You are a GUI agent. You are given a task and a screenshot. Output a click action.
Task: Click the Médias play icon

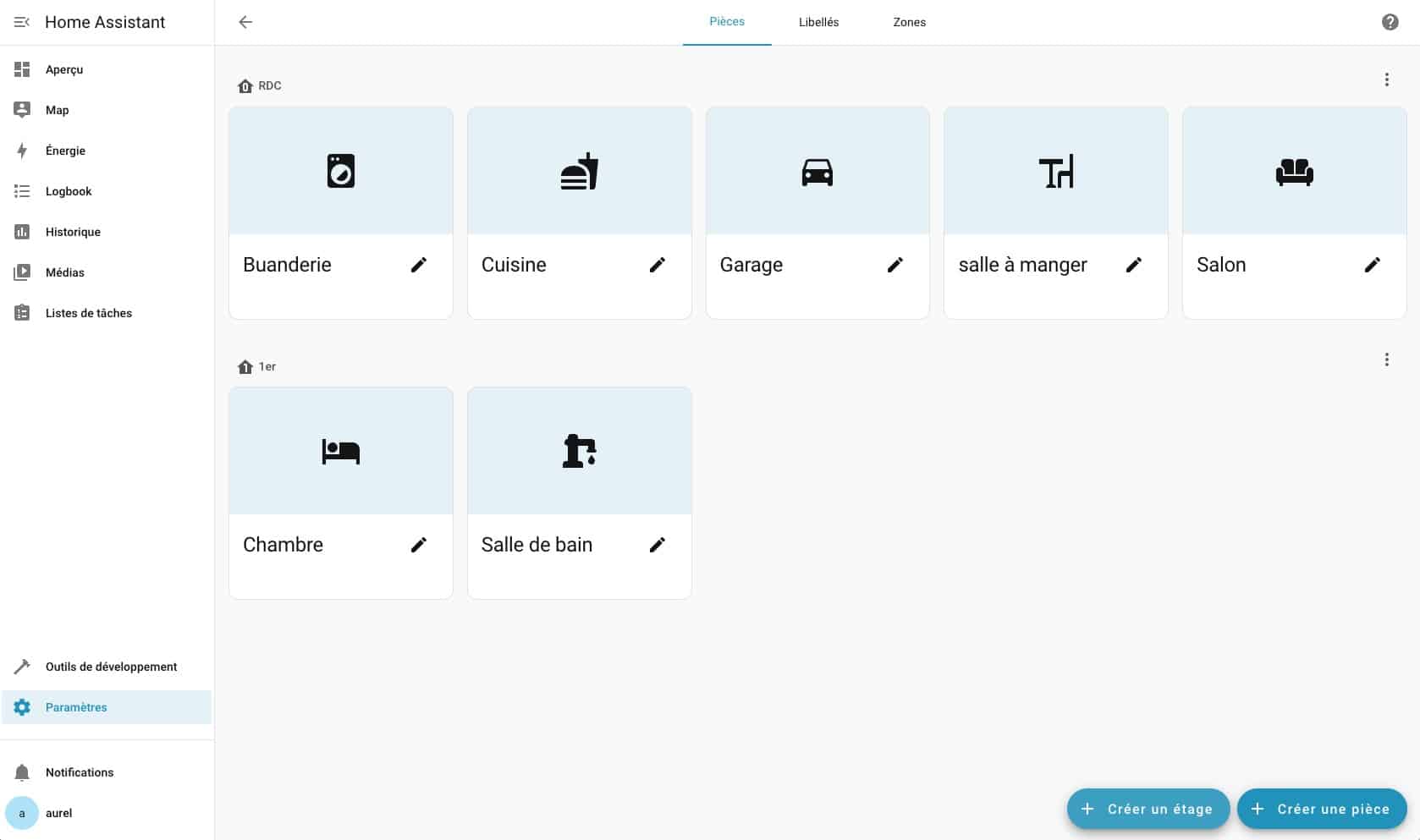pyautogui.click(x=22, y=272)
